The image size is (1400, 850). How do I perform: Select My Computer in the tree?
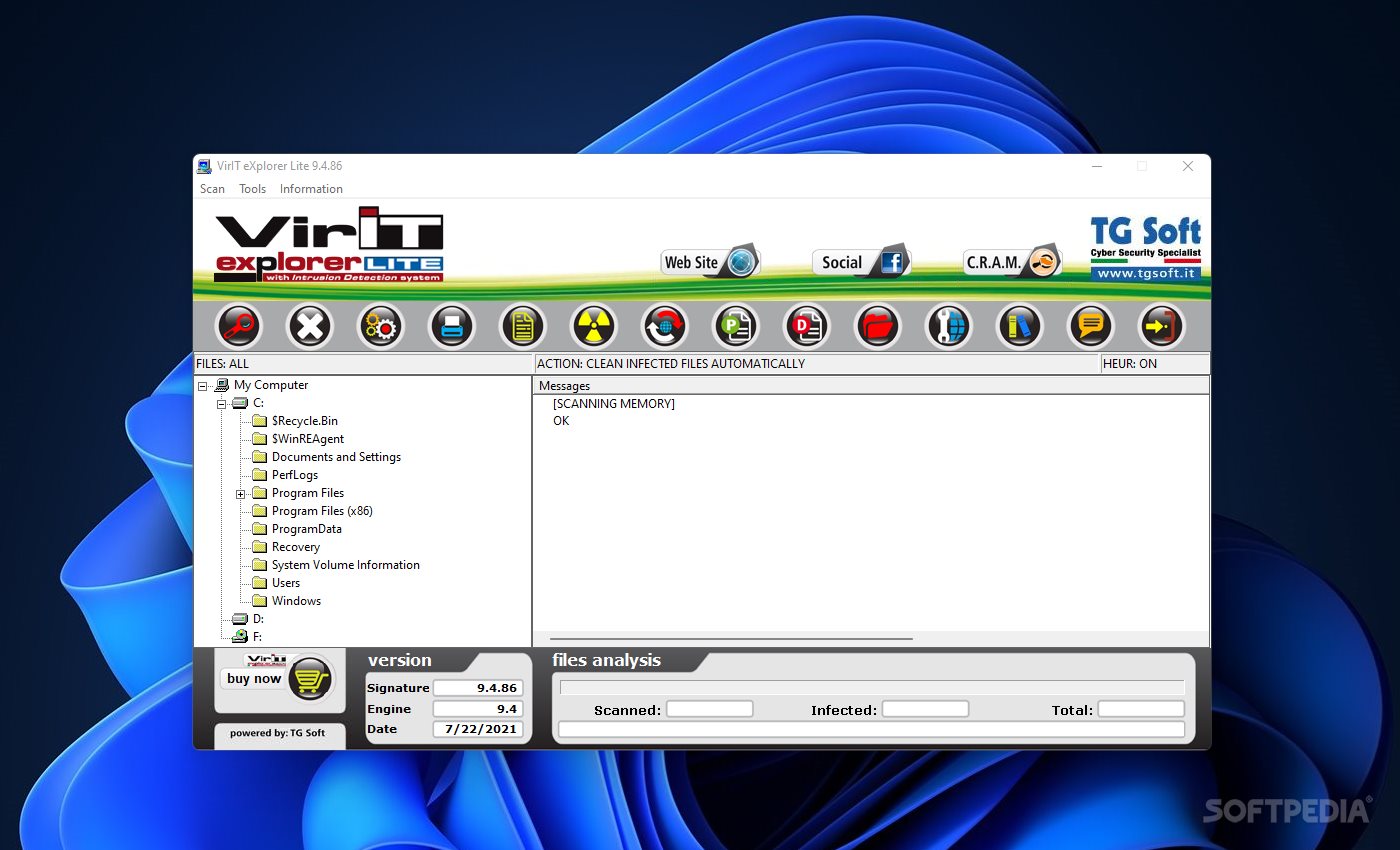click(271, 385)
